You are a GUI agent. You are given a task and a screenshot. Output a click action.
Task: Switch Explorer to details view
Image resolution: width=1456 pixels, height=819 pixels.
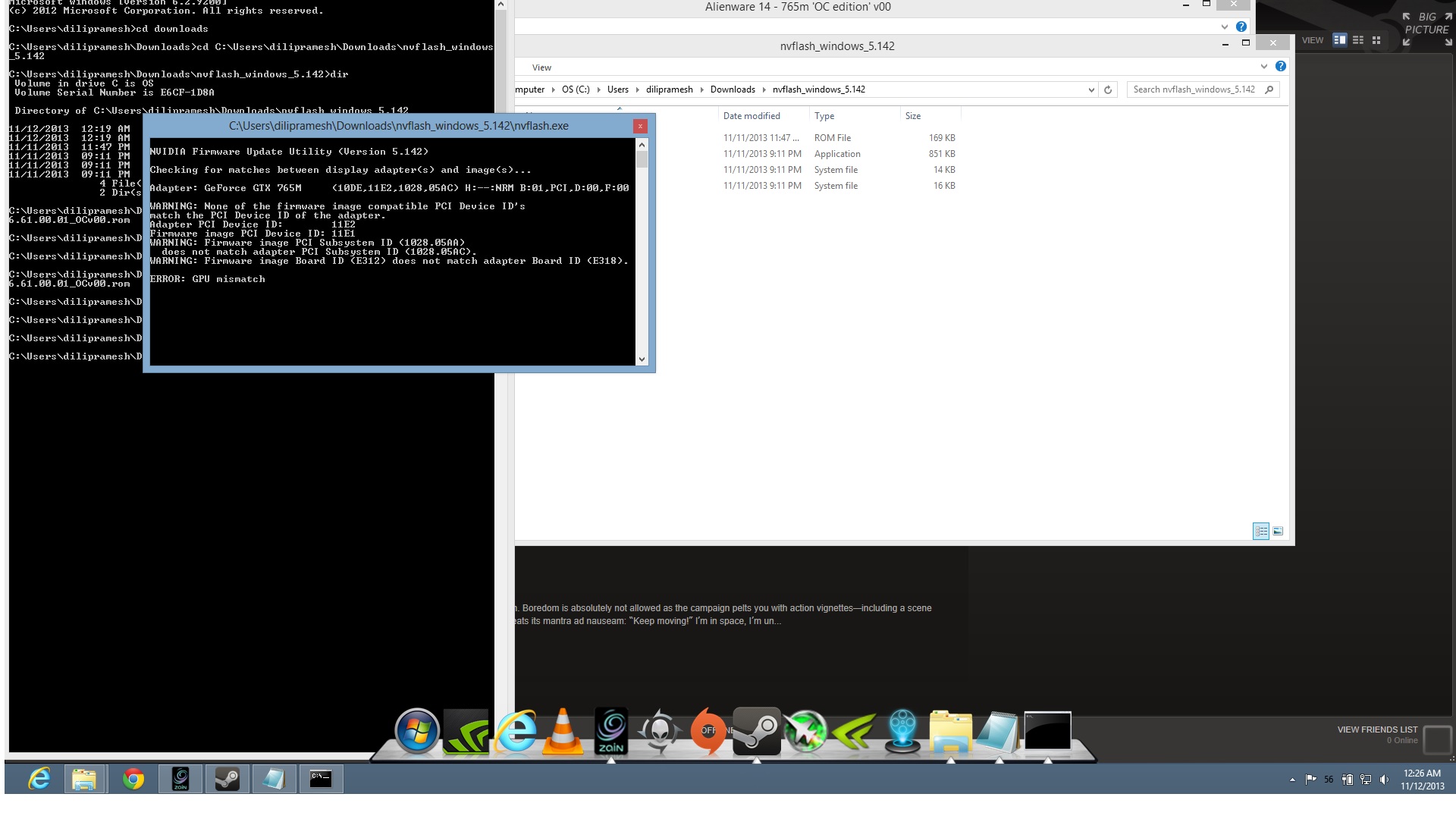pyautogui.click(x=1261, y=531)
